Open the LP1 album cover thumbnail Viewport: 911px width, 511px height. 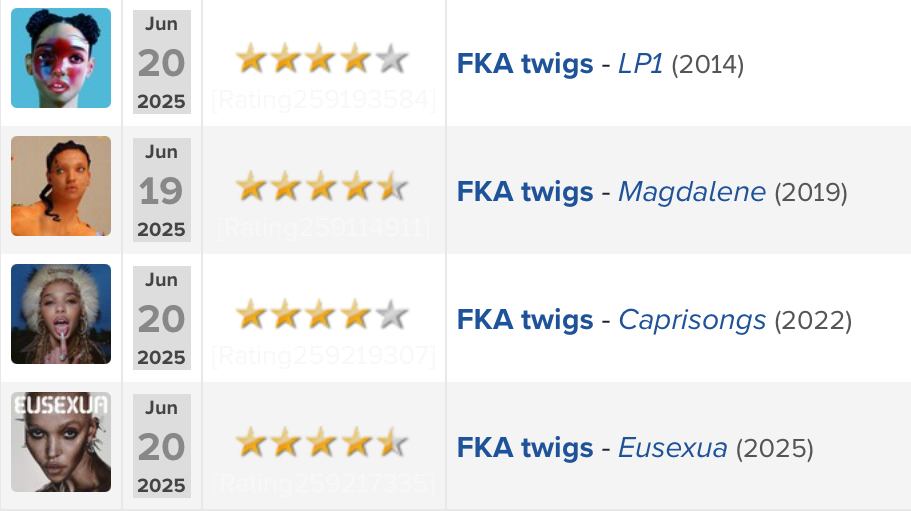pyautogui.click(x=61, y=58)
